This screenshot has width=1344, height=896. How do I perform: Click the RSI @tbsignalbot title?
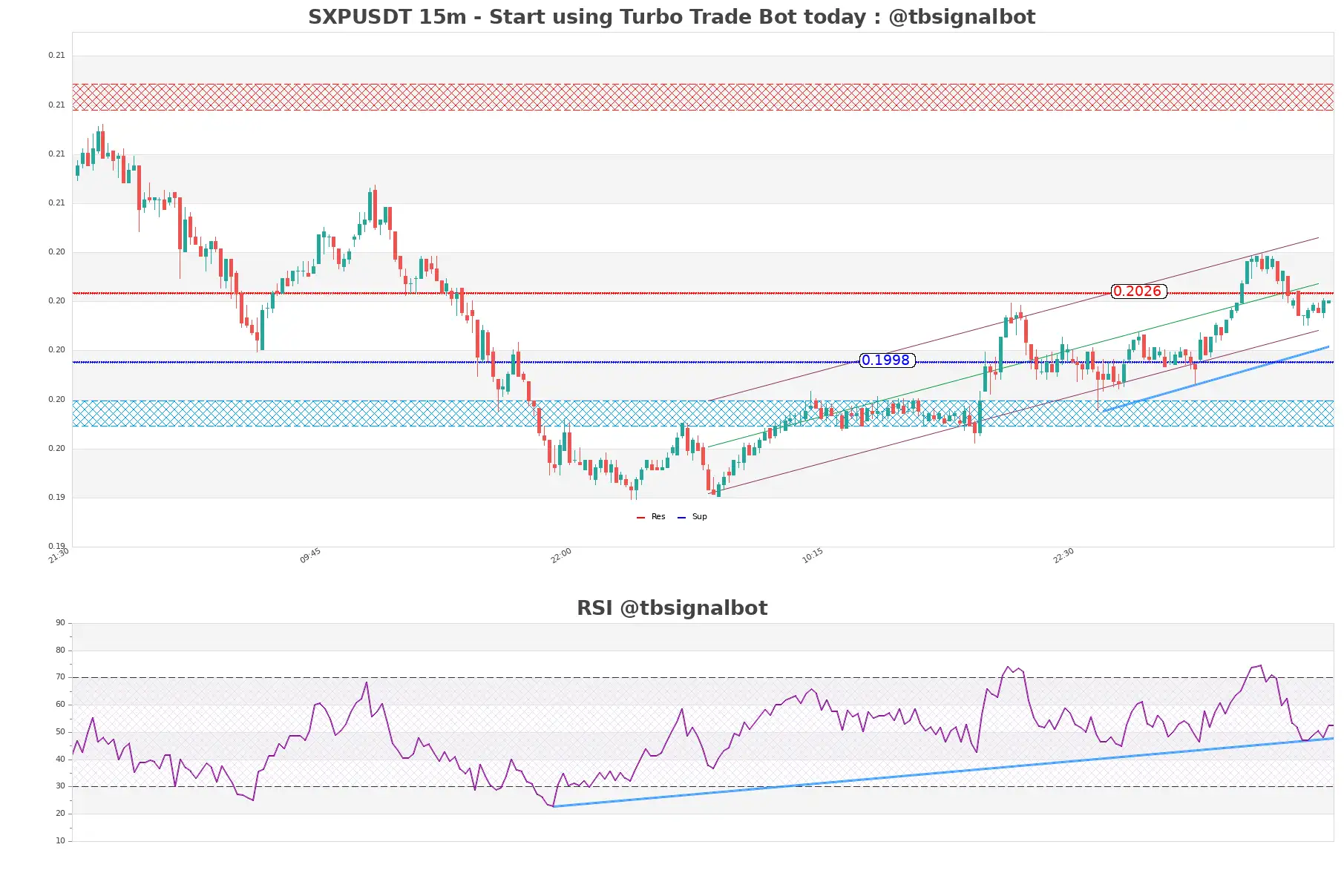[x=672, y=608]
